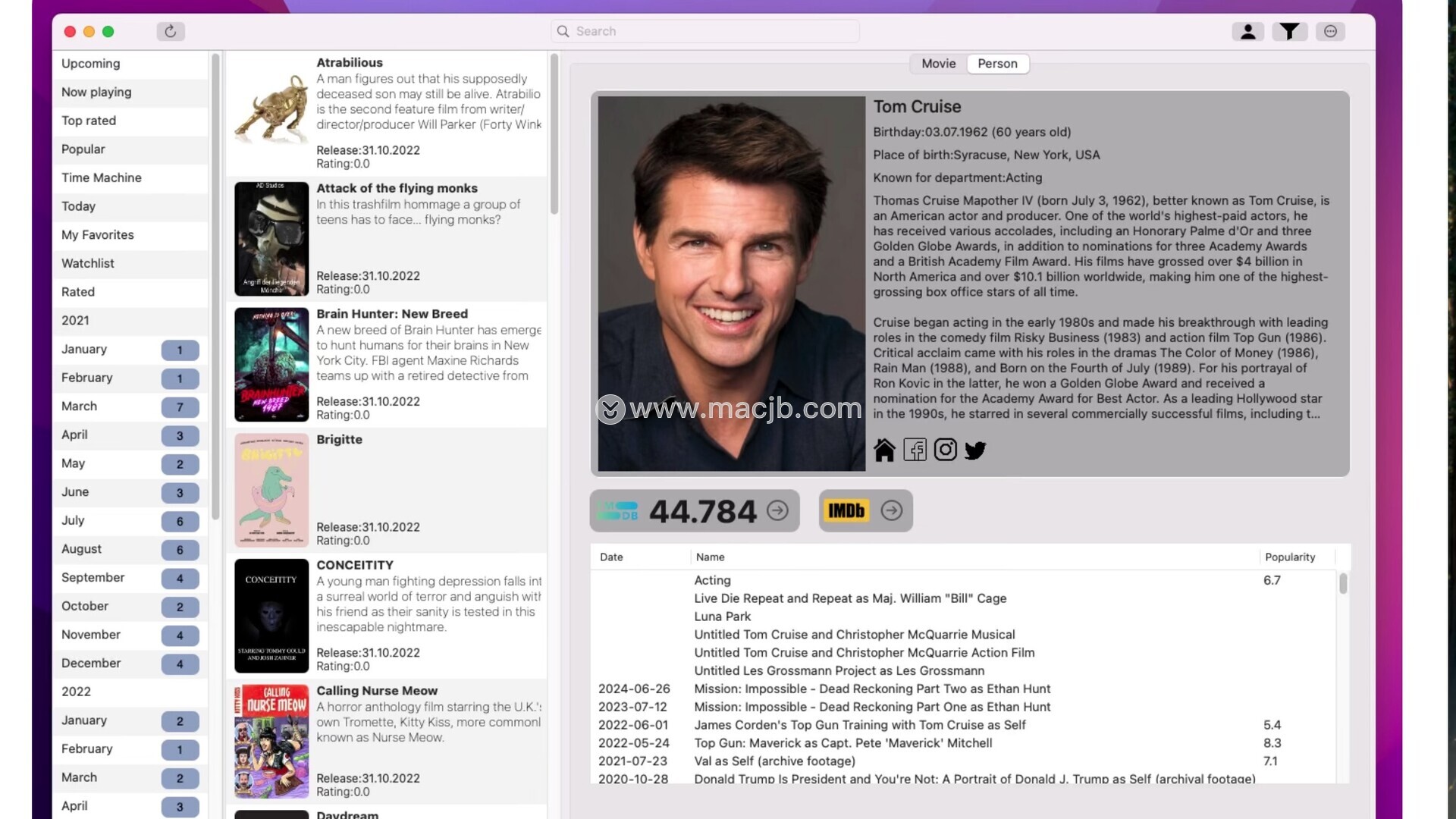The width and height of the screenshot is (1456, 819).
Task: Click the movie list vertical scrollbar
Action: (554, 133)
